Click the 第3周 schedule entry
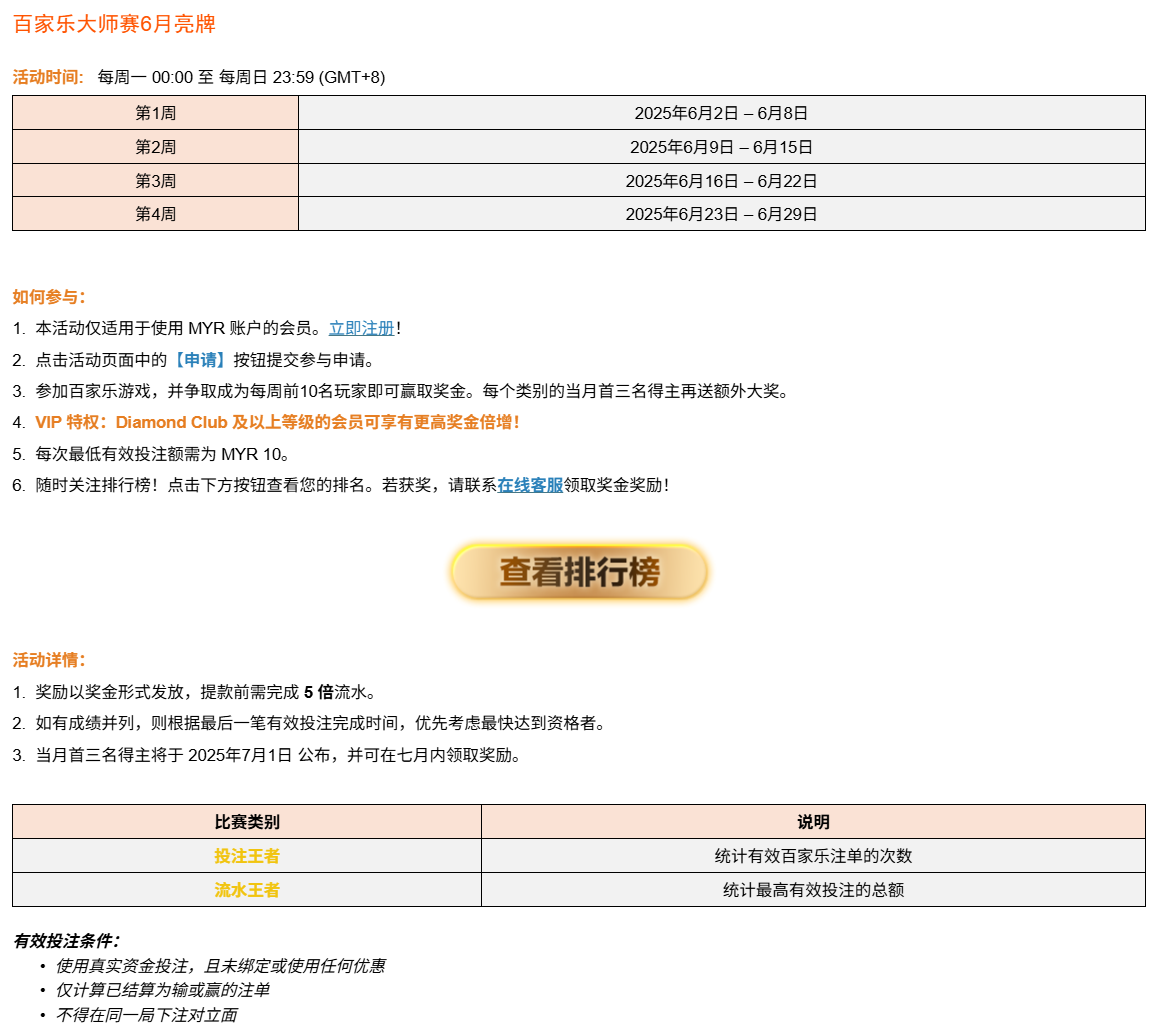1158x1033 pixels. pyautogui.click(x=155, y=181)
